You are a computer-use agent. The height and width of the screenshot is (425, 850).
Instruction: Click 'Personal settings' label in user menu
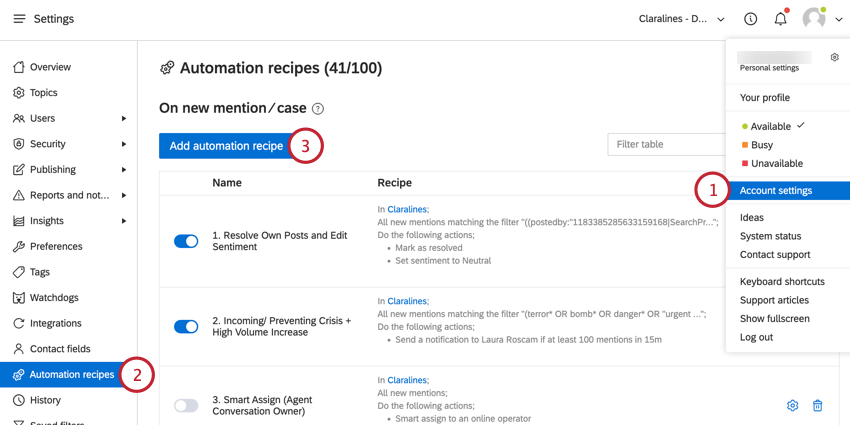pos(769,68)
